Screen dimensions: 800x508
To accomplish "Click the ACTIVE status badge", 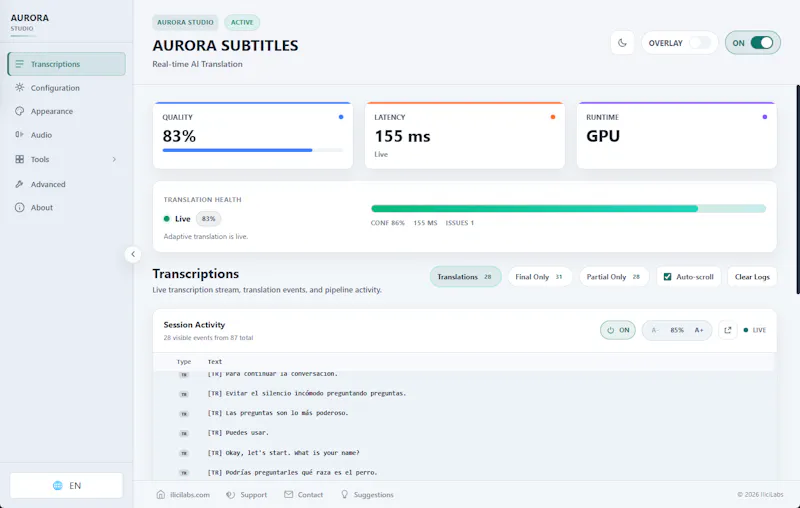I will point(242,22).
